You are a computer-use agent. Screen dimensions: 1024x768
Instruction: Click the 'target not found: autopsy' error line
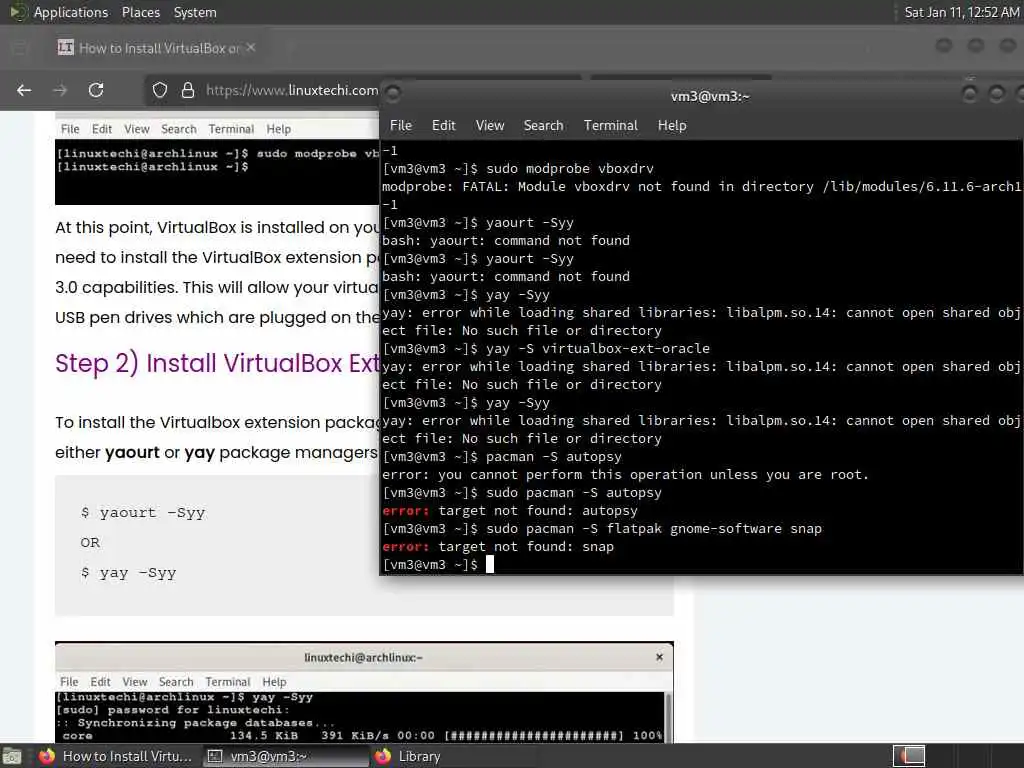tap(510, 511)
